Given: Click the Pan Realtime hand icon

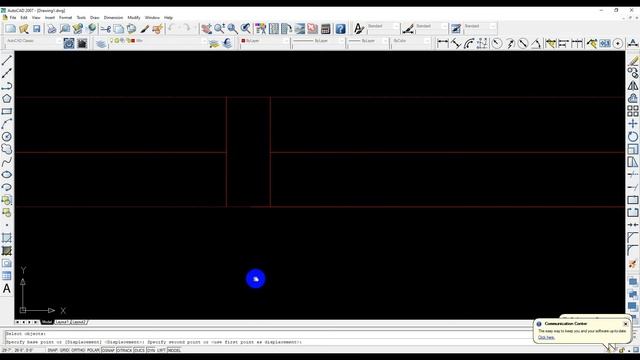Looking at the screenshot, I should click(x=207, y=29).
